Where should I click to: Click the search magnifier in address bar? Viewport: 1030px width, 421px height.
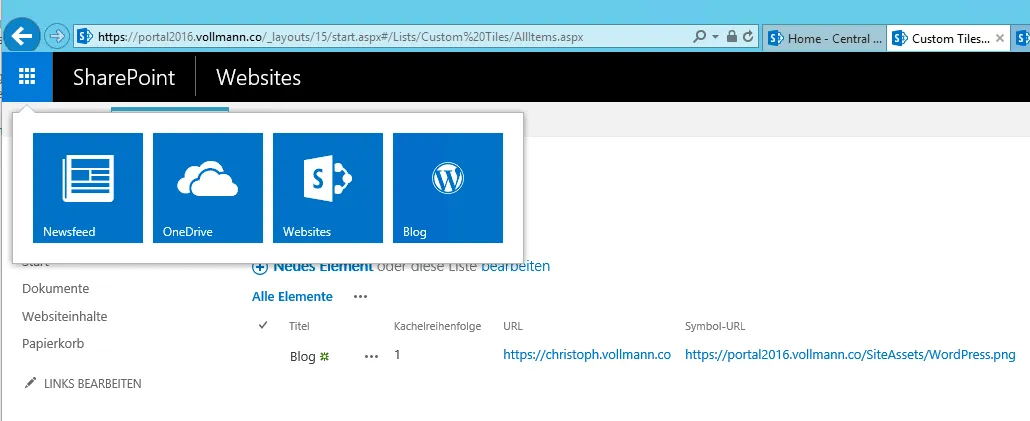[700, 37]
